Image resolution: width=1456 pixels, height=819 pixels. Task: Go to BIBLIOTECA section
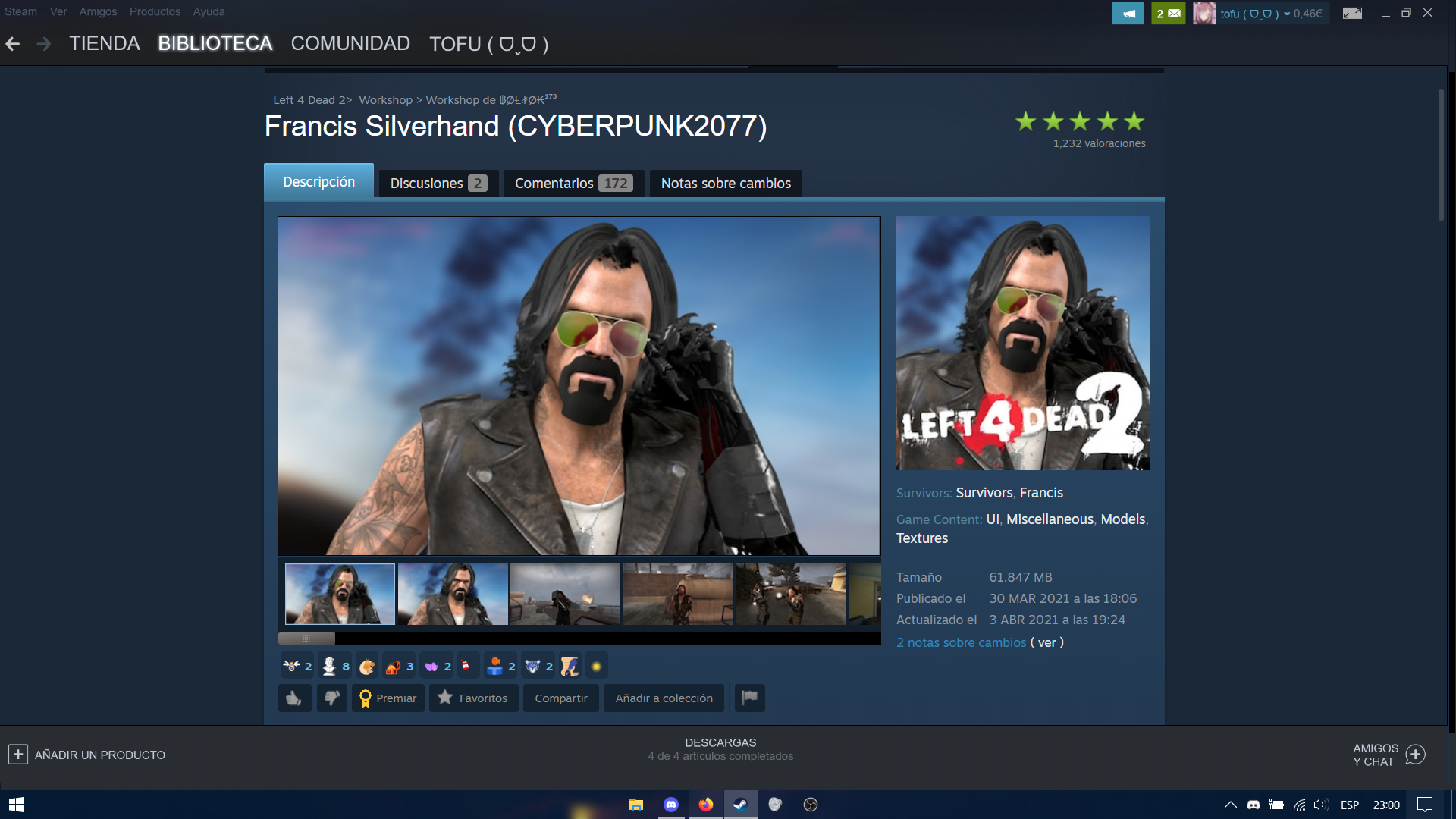point(215,43)
